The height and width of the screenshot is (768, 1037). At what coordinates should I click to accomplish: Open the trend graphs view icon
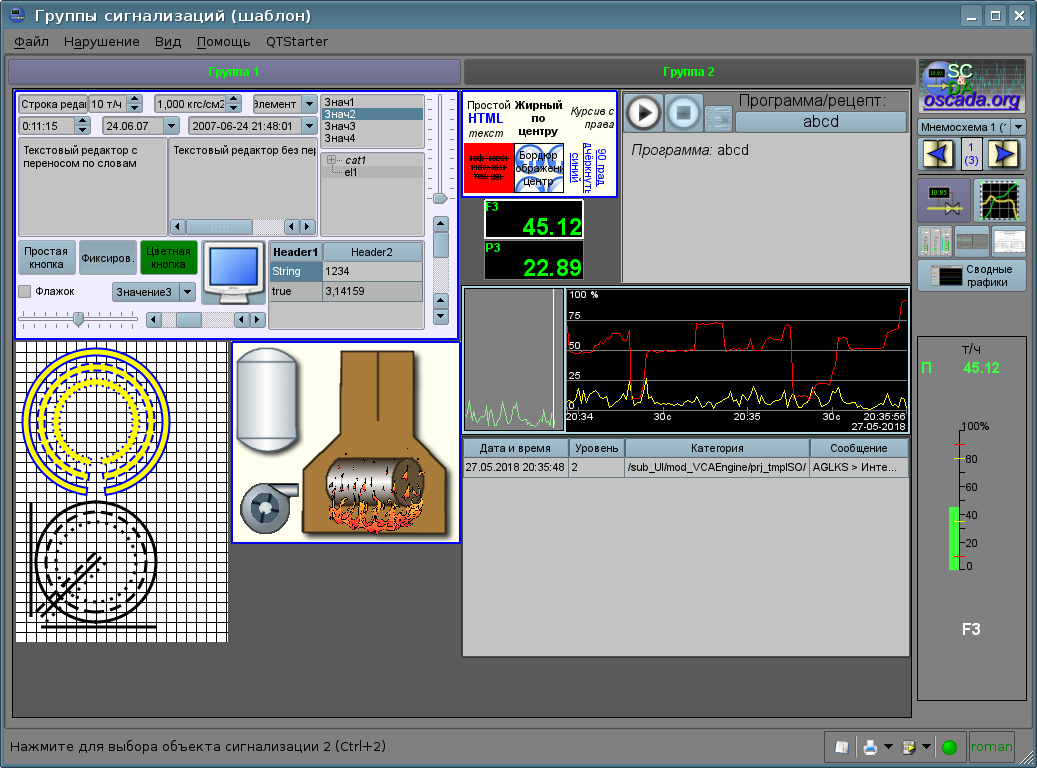(x=1000, y=200)
